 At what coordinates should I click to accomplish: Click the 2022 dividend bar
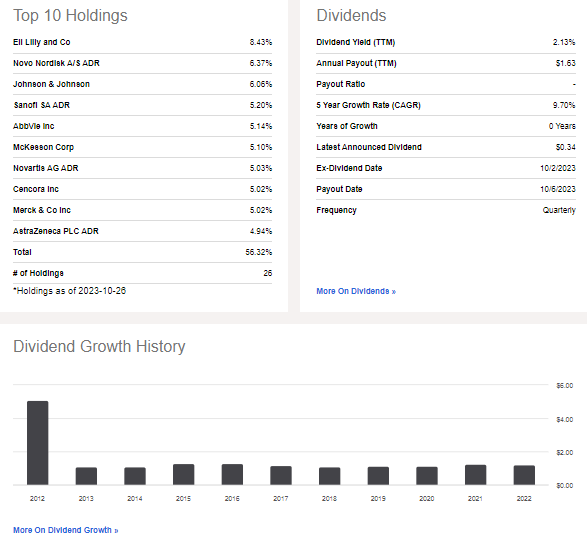click(x=524, y=475)
